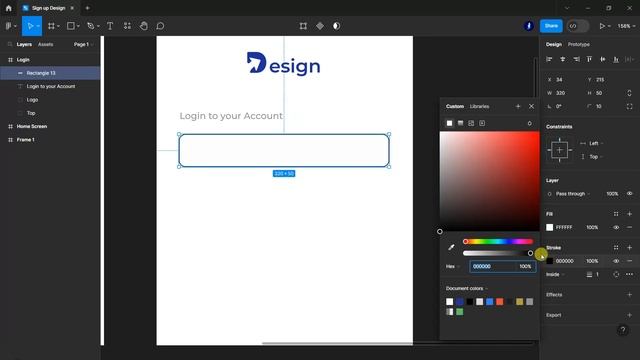Pick the orange document color swatch
Image resolution: width=640 pixels, height=360 pixels.
(500, 302)
